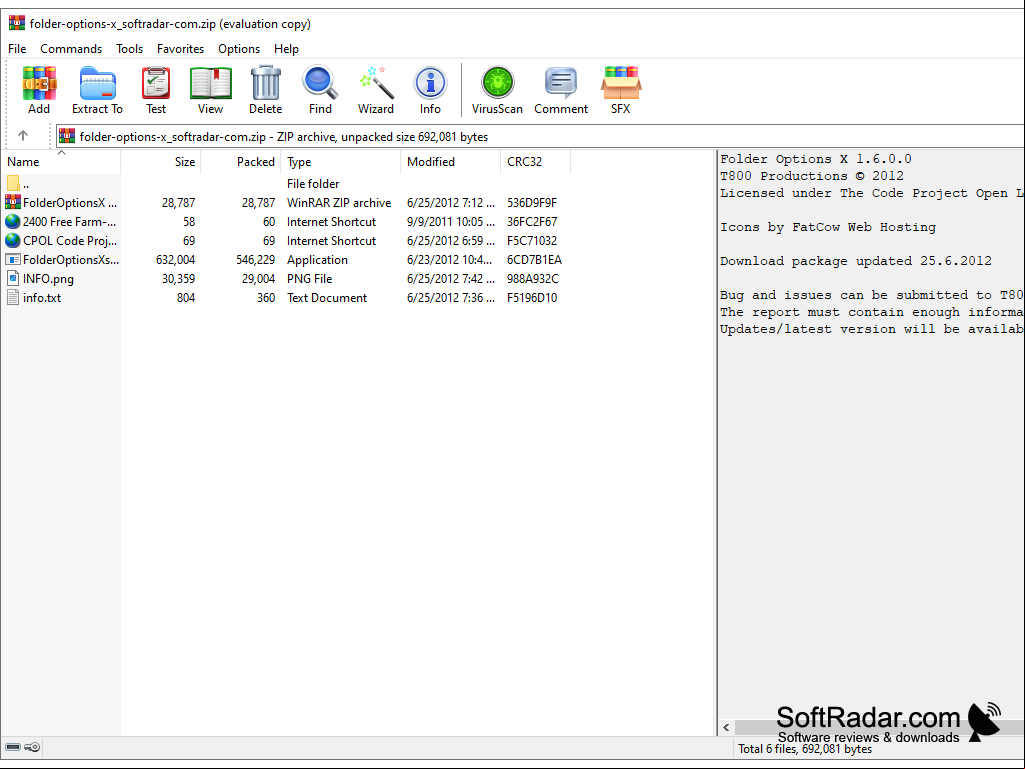Sort by the Modified column header

(450, 162)
